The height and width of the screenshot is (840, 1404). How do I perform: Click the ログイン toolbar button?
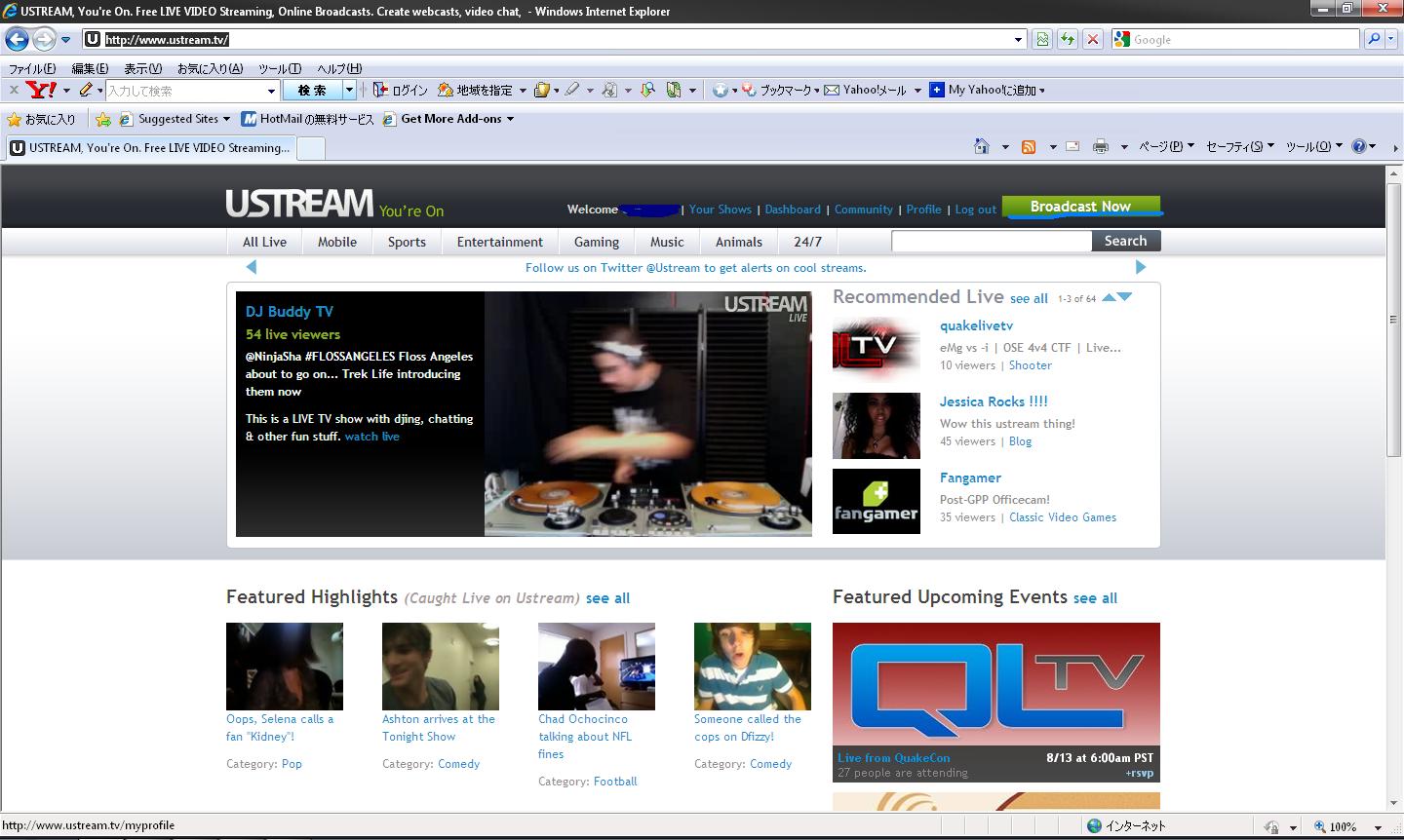(x=401, y=90)
